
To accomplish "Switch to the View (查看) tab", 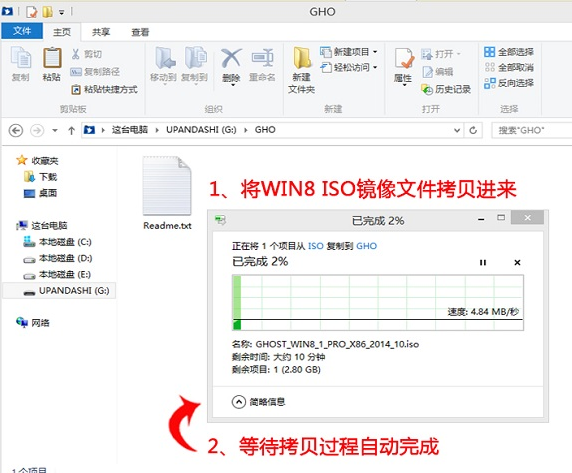I will tap(140, 32).
